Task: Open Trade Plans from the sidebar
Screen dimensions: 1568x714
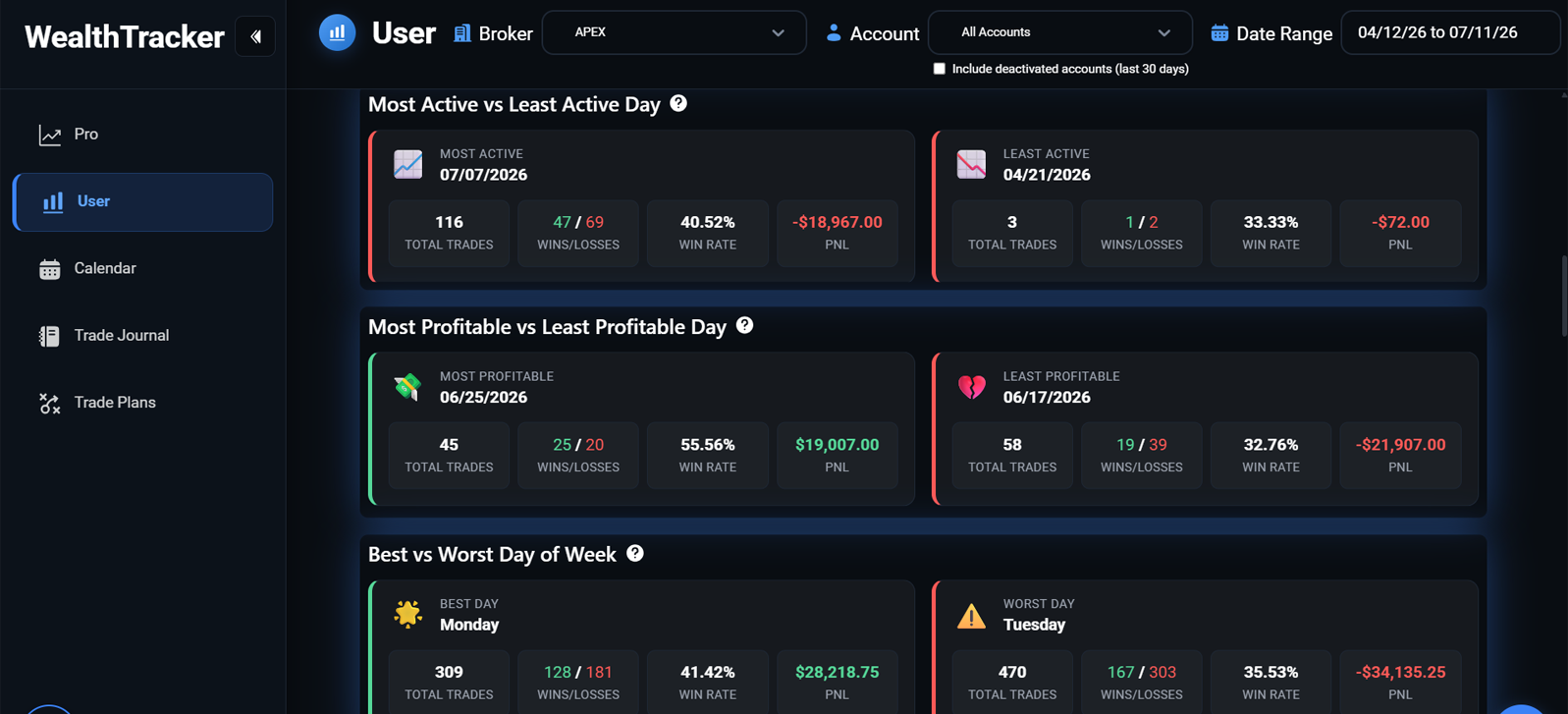Action: [142, 403]
